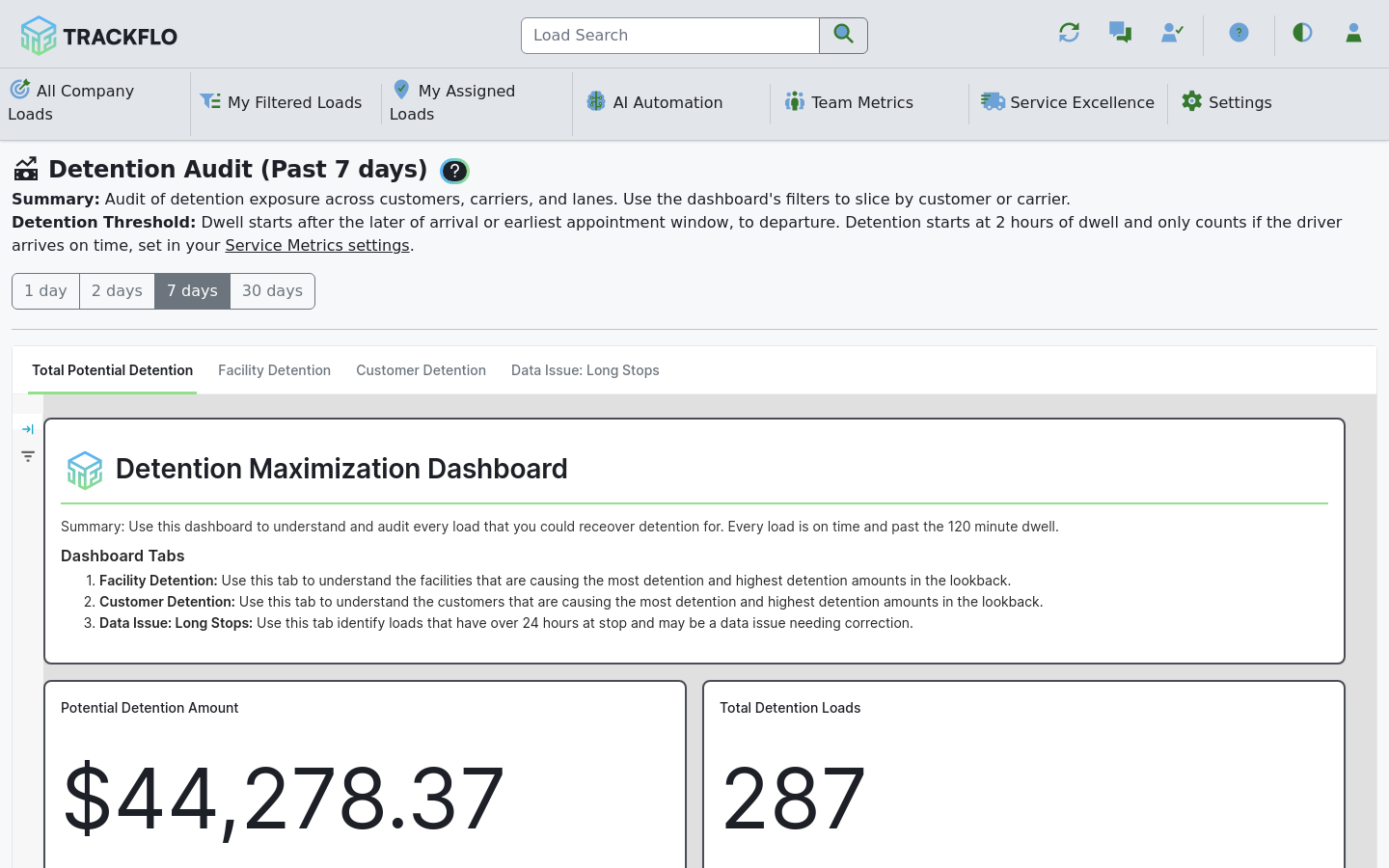The width and height of the screenshot is (1389, 868).
Task: Switch to Customer Detention tab
Action: [x=421, y=370]
